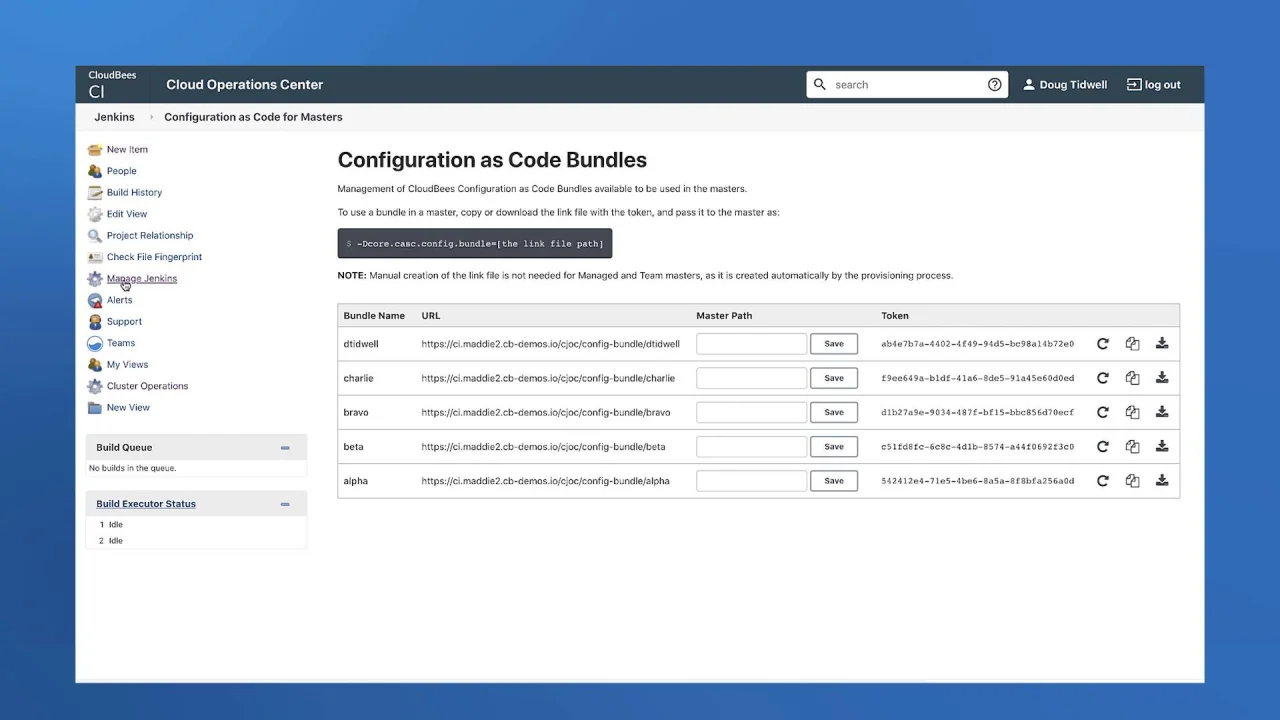Select the alpha bundle token value
This screenshot has width=1280, height=720.
pyautogui.click(x=977, y=481)
